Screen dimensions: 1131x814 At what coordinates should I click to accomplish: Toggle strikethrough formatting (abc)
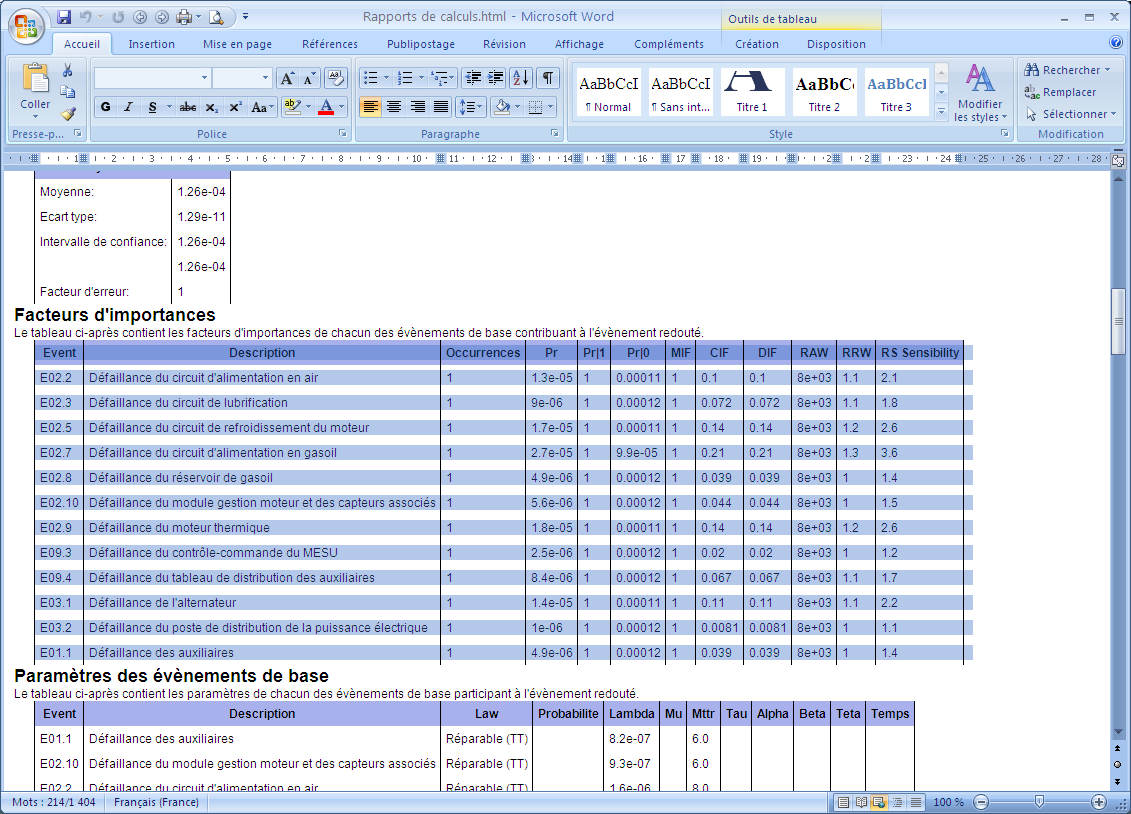click(188, 107)
